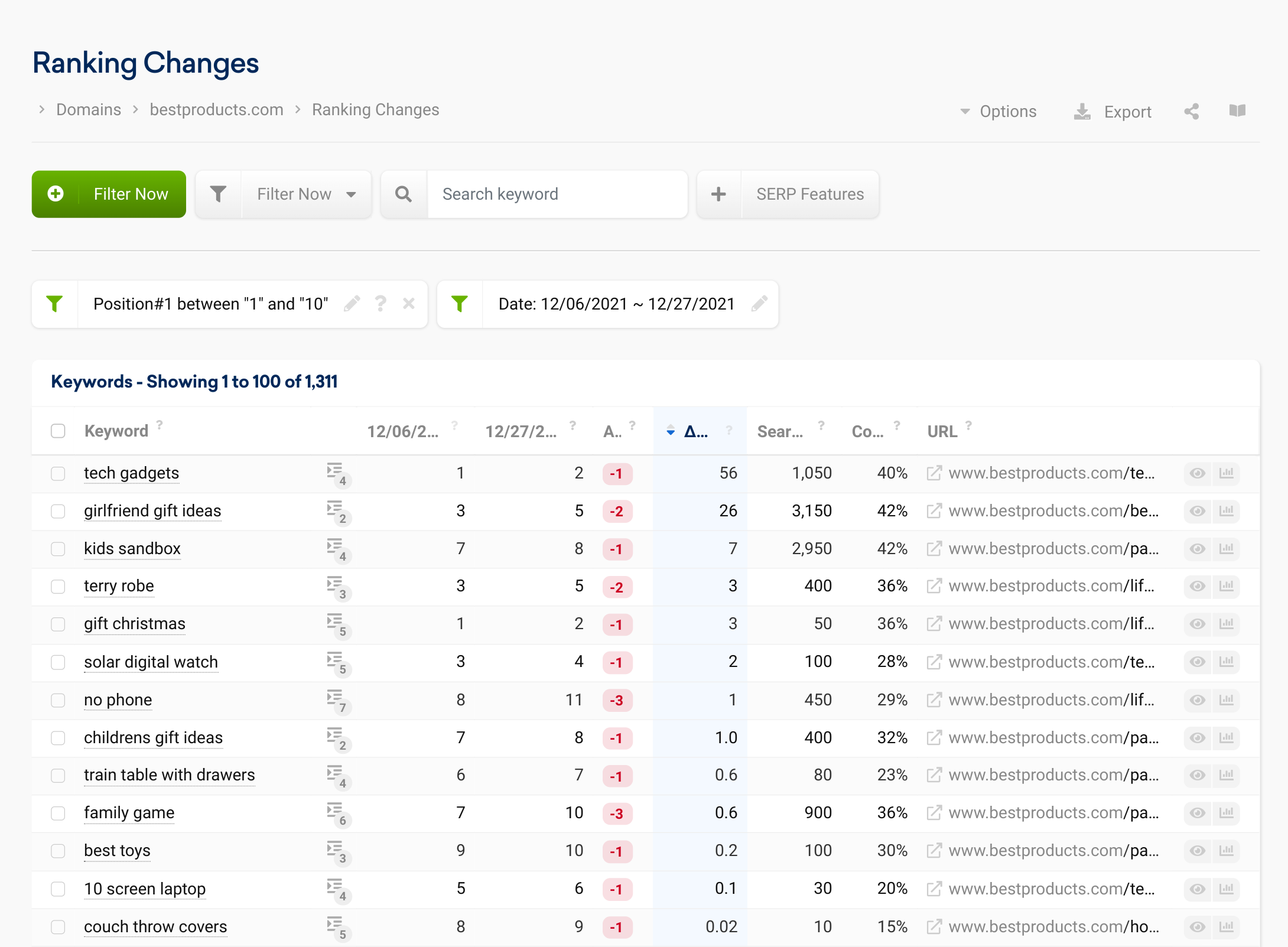This screenshot has height=947, width=1288.
Task: Expand the Options dropdown
Action: tap(998, 112)
